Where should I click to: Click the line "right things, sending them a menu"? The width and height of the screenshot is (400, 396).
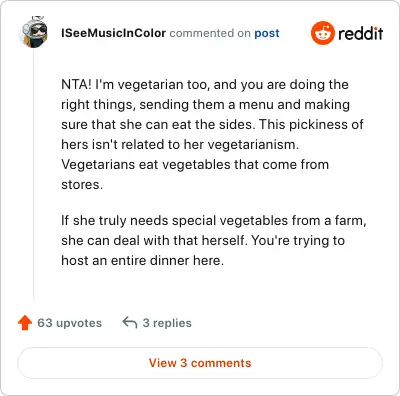(x=206, y=105)
